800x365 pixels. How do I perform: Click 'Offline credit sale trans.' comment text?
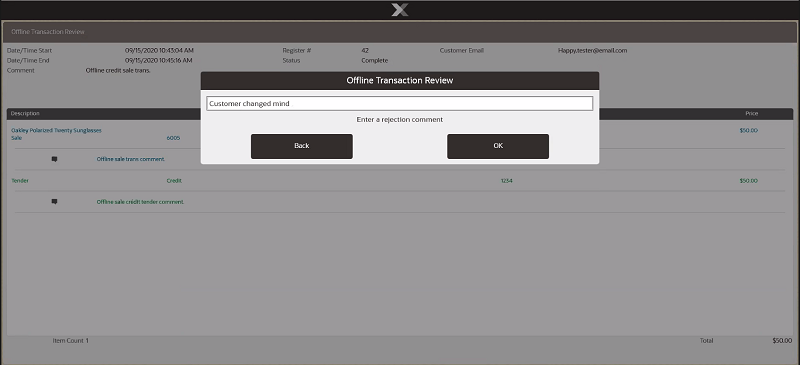(x=118, y=70)
